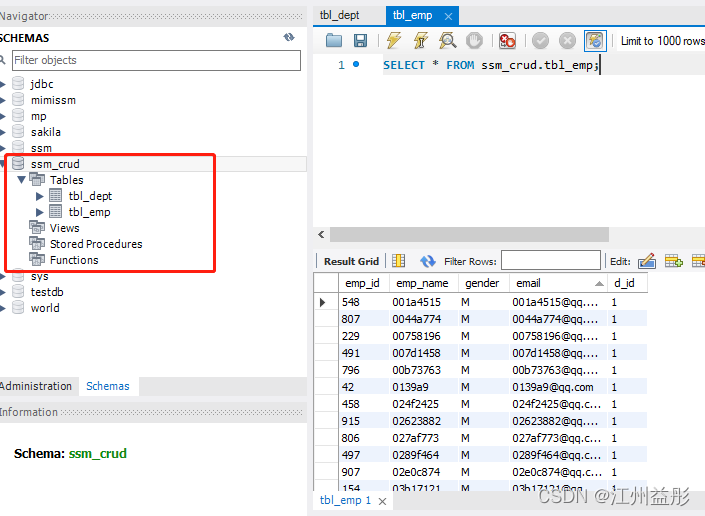Click the email cell 0139a9@qq.com
Viewport: 705px width, 516px height.
(x=558, y=387)
